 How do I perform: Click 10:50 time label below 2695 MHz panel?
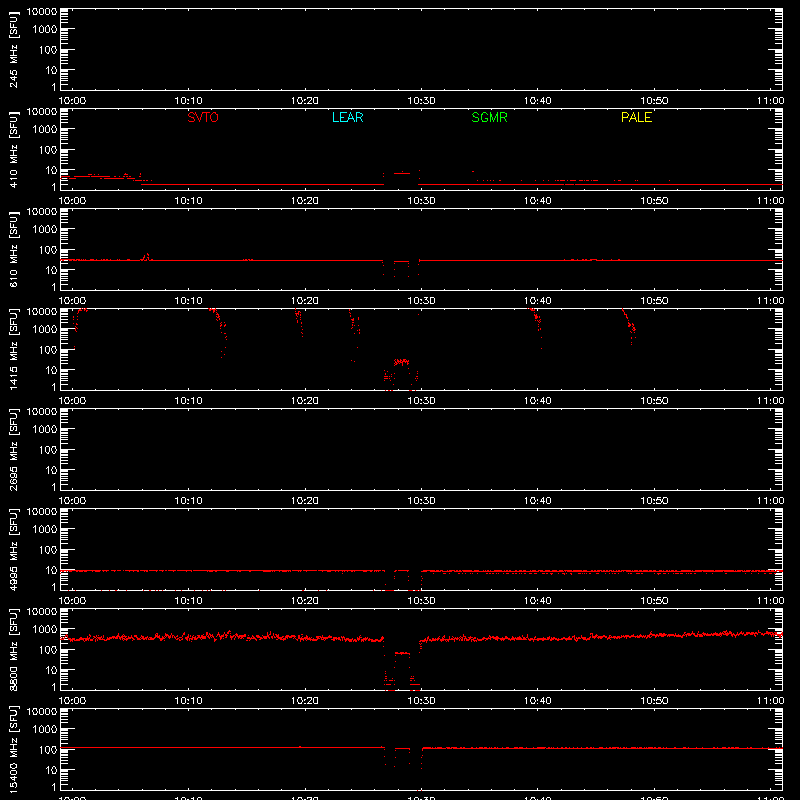coord(654,501)
